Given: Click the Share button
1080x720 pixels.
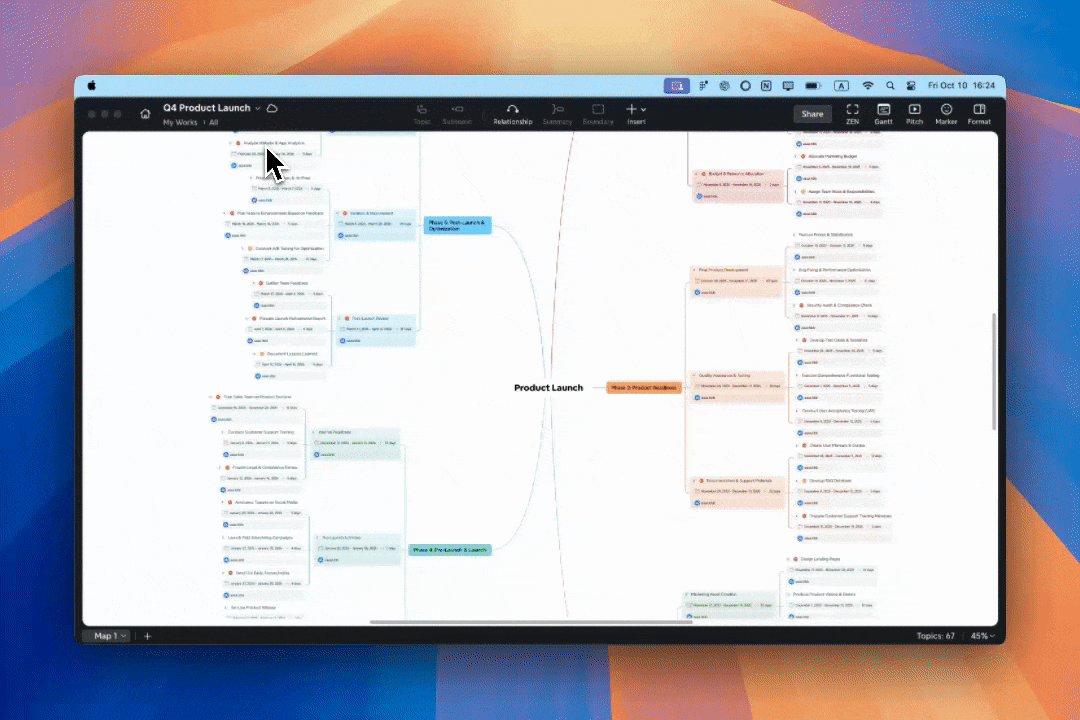Looking at the screenshot, I should [x=812, y=114].
